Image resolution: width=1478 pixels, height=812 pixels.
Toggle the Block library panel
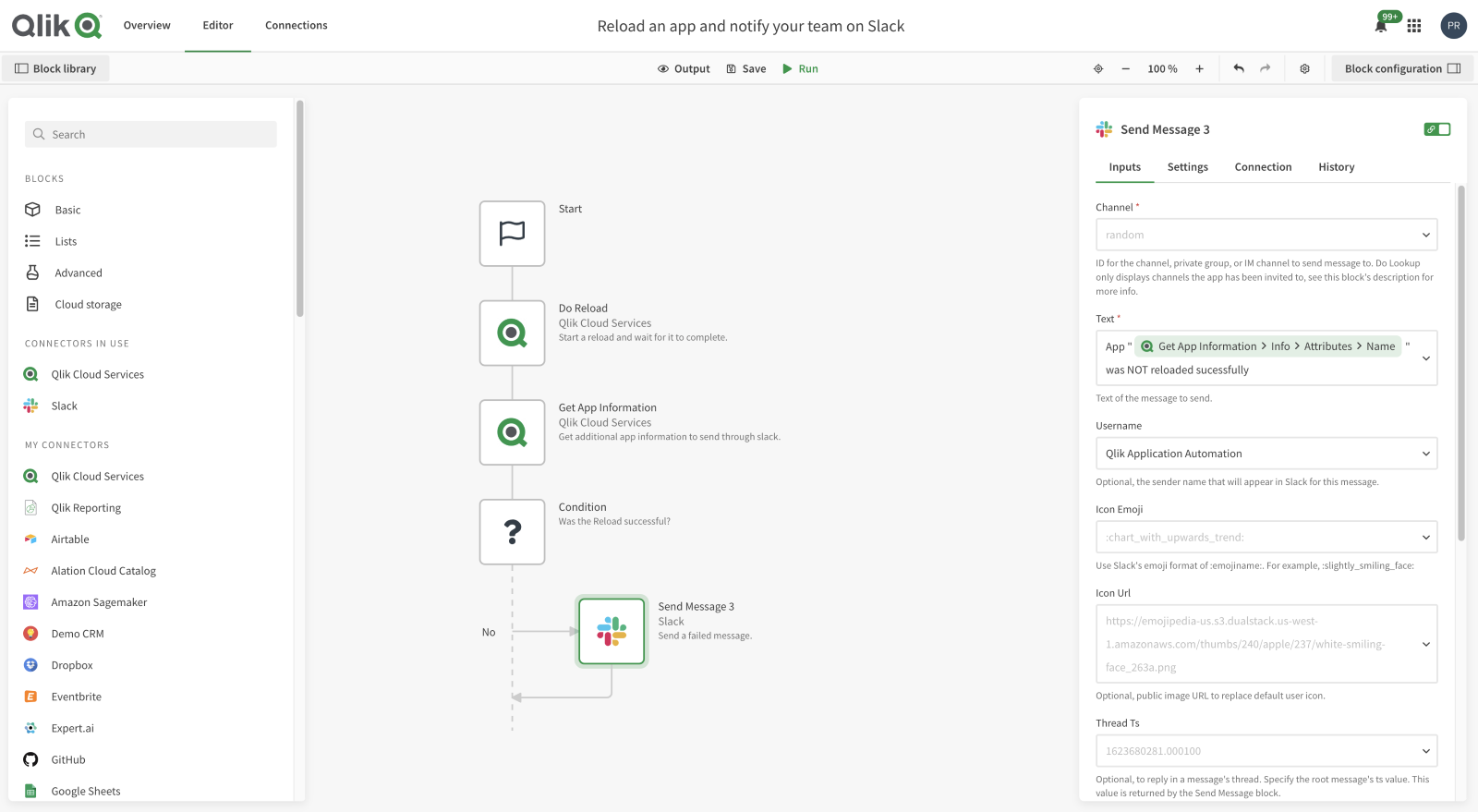(55, 68)
